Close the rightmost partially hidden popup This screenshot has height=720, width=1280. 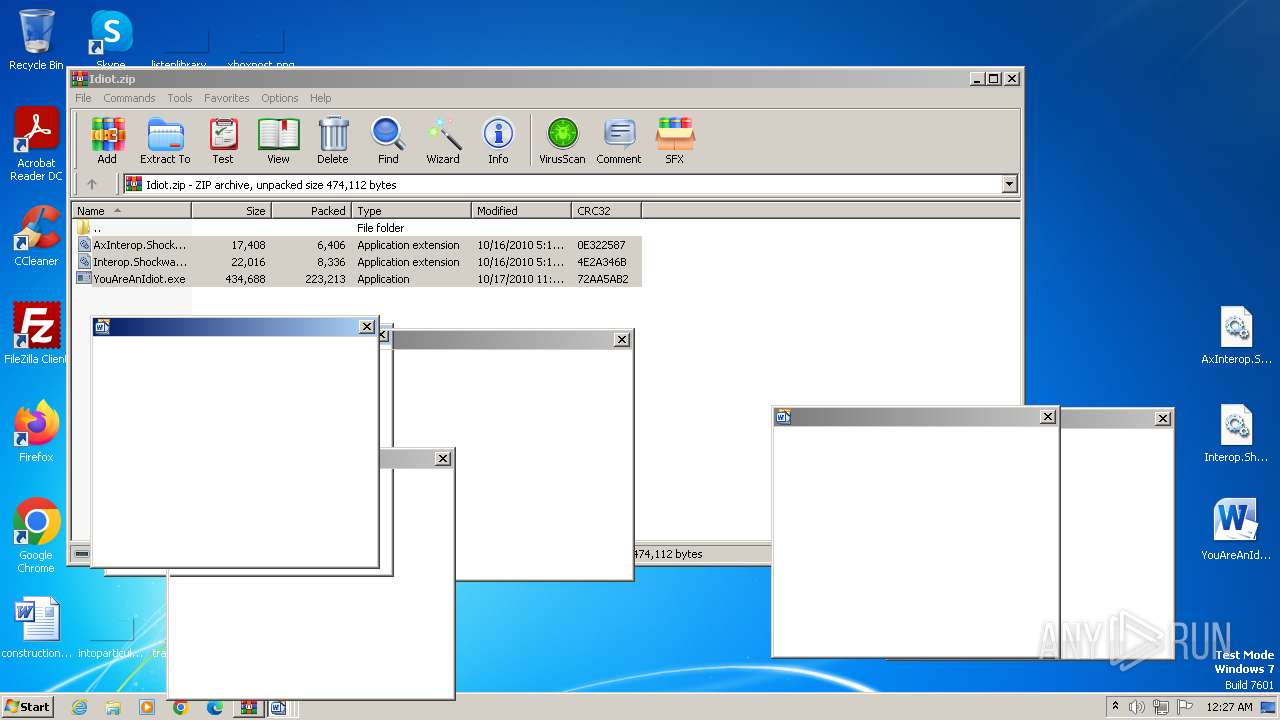[x=1162, y=419]
